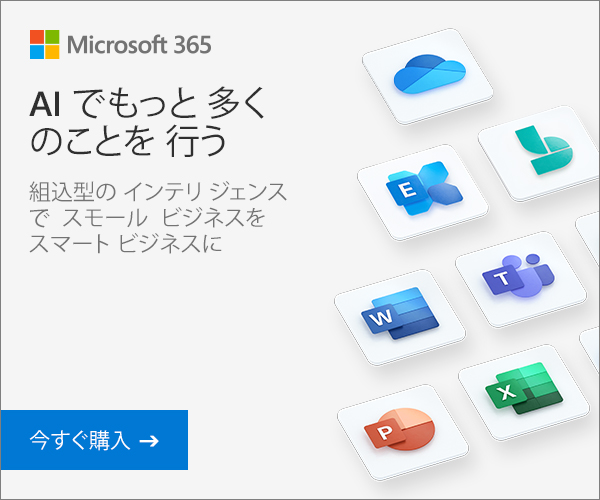Open the Exchange app icon

(x=424, y=188)
